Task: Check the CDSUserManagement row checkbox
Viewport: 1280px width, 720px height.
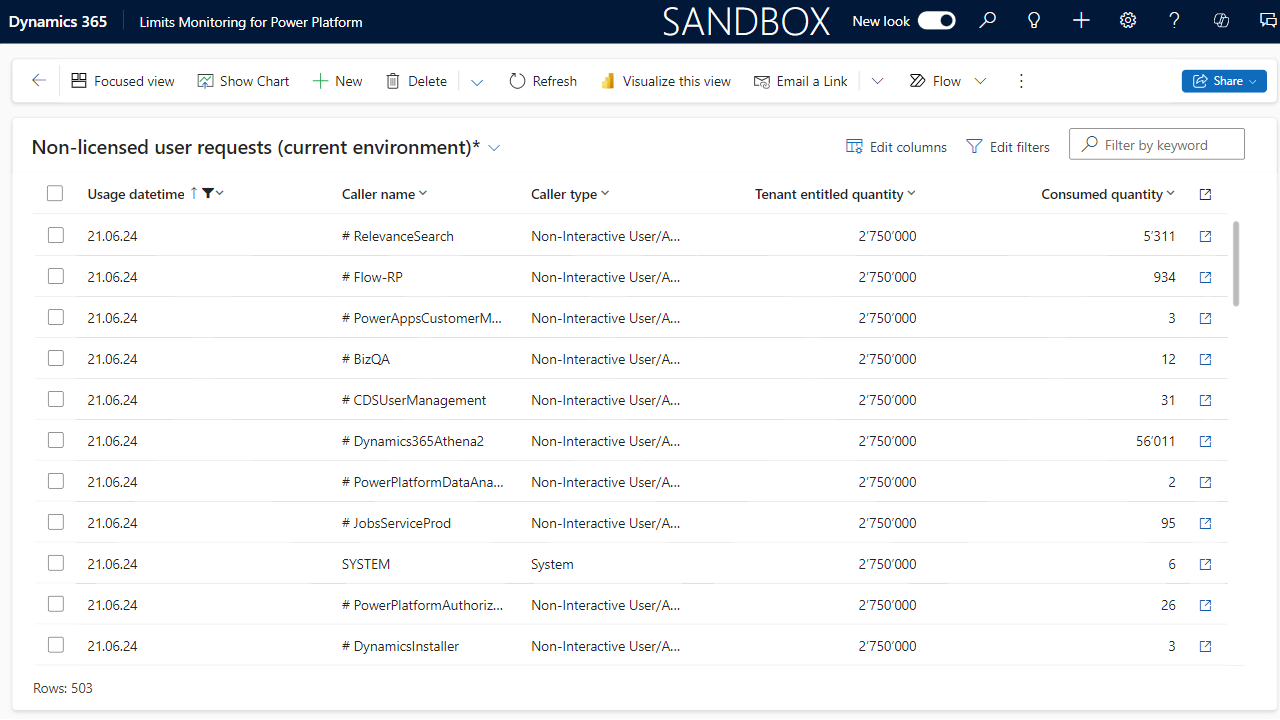Action: (55, 399)
